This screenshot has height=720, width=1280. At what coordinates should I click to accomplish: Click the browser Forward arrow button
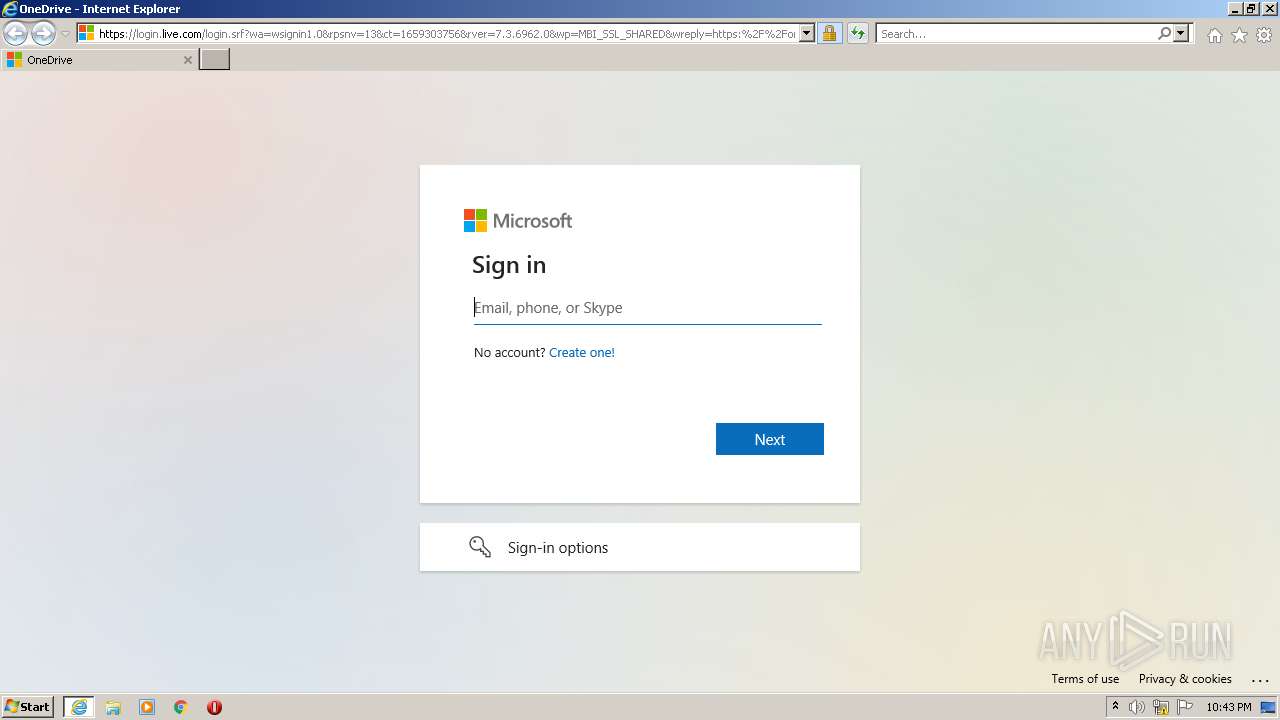(43, 34)
